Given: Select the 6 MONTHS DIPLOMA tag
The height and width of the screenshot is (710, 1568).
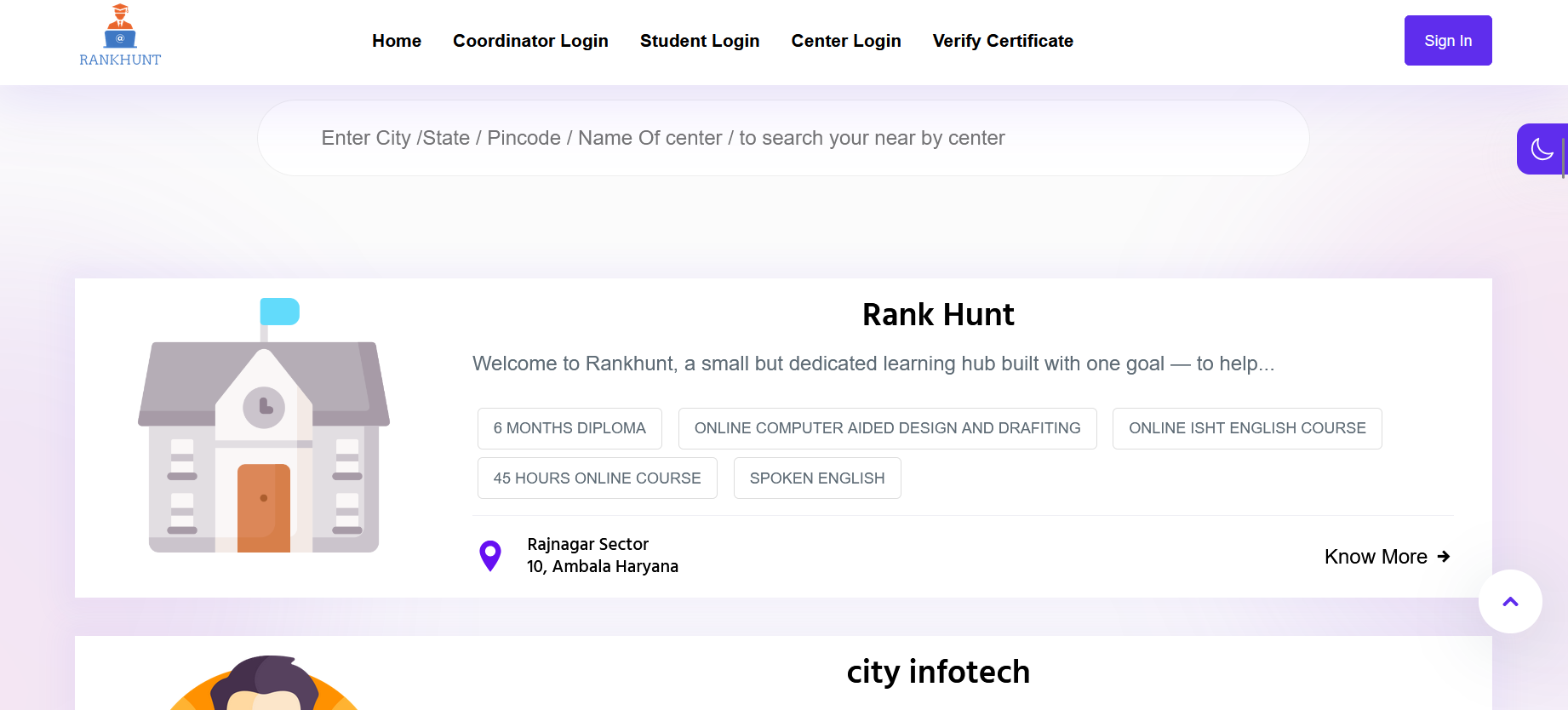Looking at the screenshot, I should tap(569, 428).
